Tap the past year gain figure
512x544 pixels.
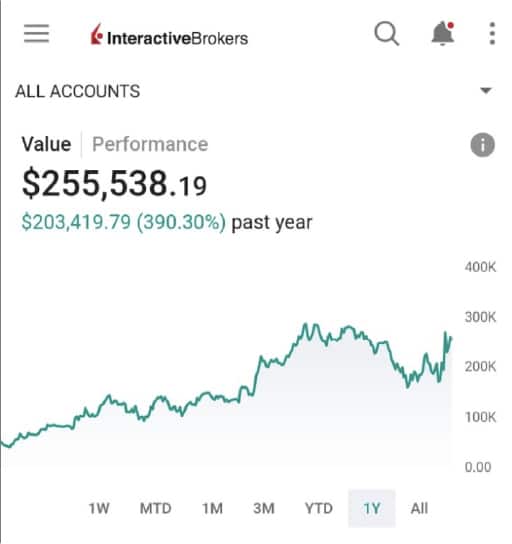pos(123,222)
